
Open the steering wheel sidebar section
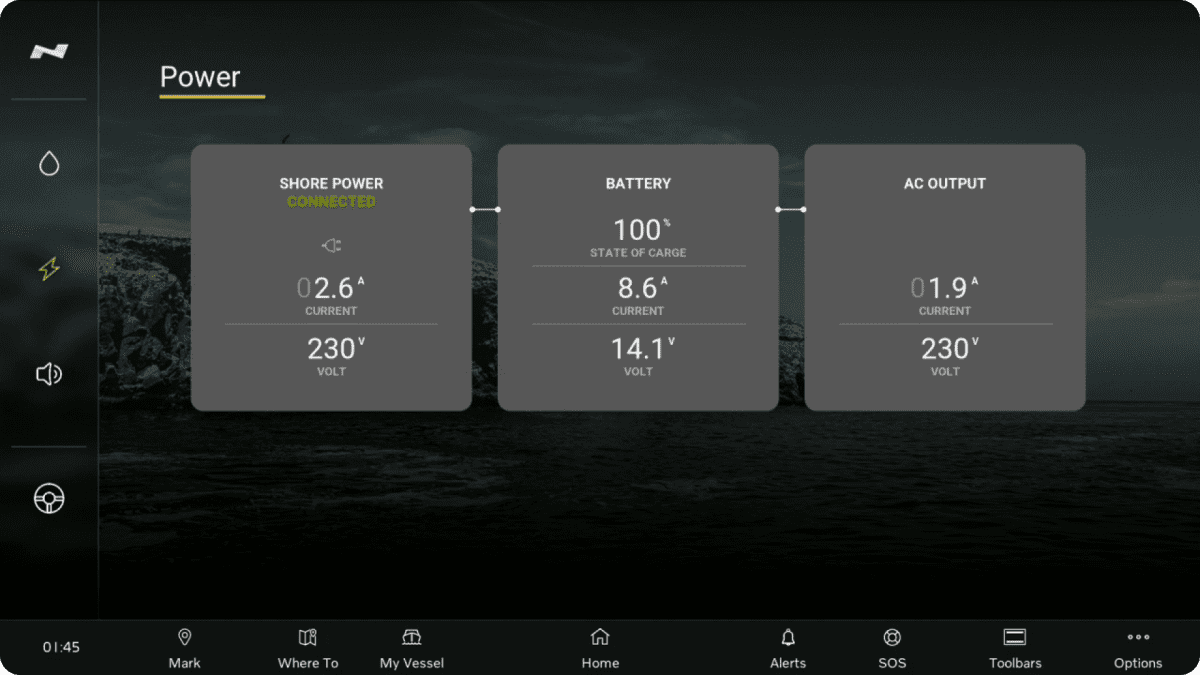click(x=49, y=498)
